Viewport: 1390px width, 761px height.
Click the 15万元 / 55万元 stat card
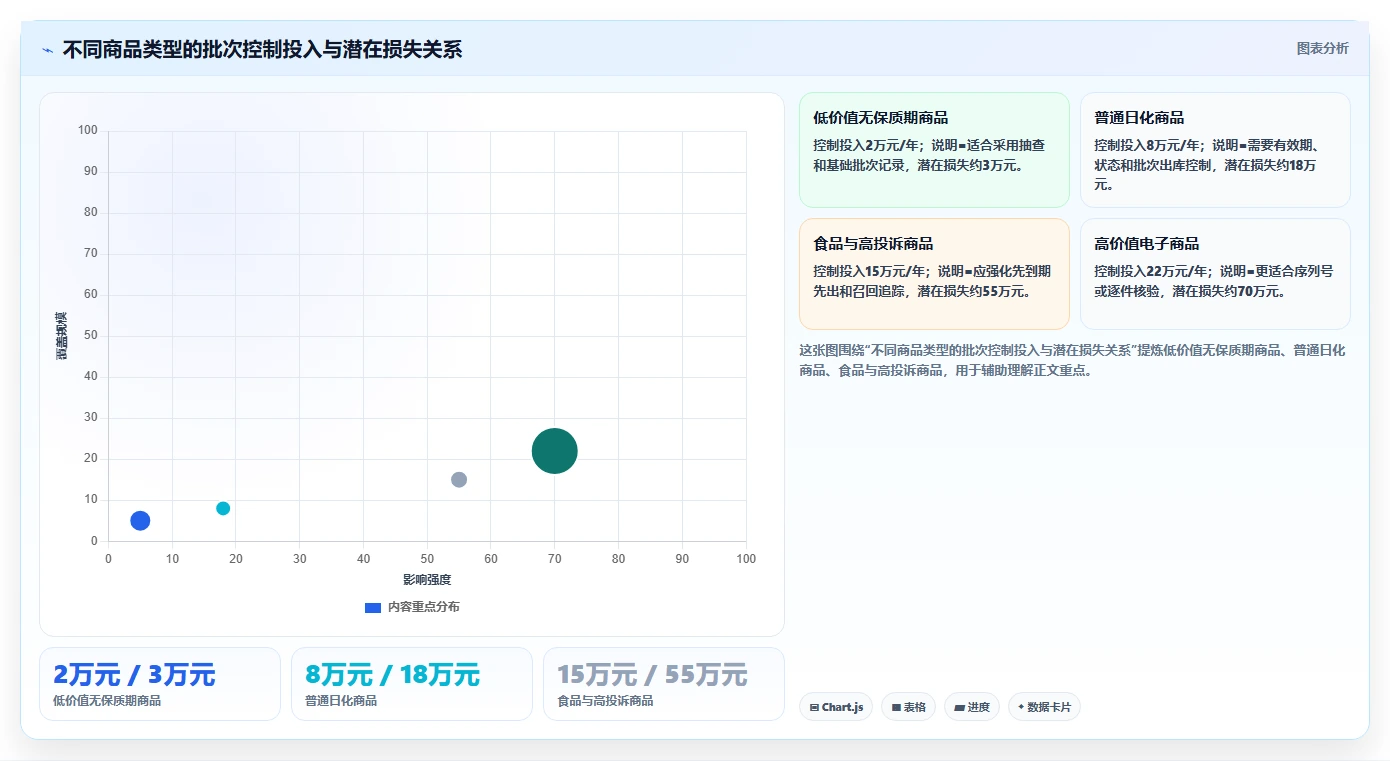[x=664, y=684]
